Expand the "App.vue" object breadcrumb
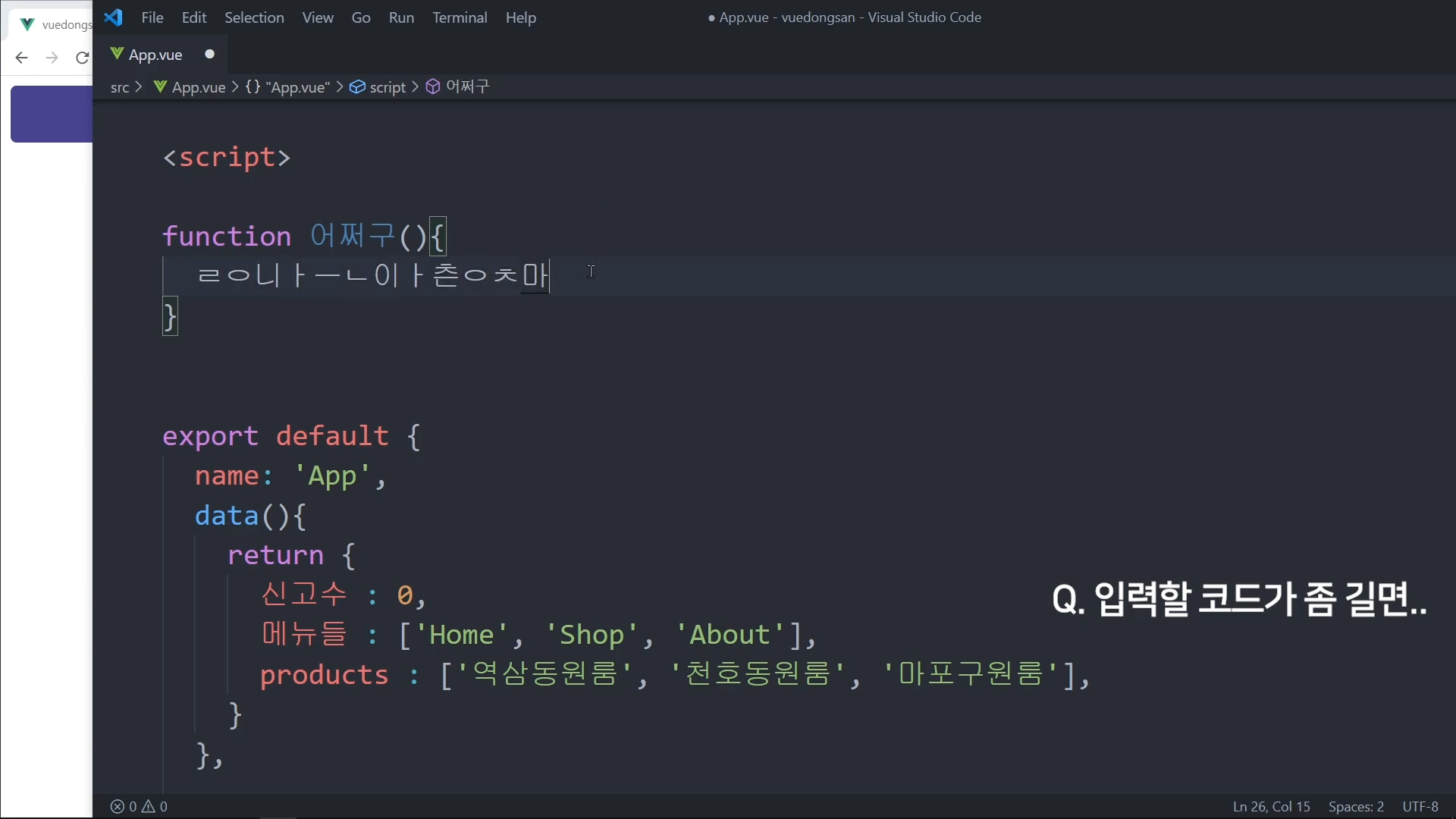Image resolution: width=1456 pixels, height=819 pixels. pos(297,87)
